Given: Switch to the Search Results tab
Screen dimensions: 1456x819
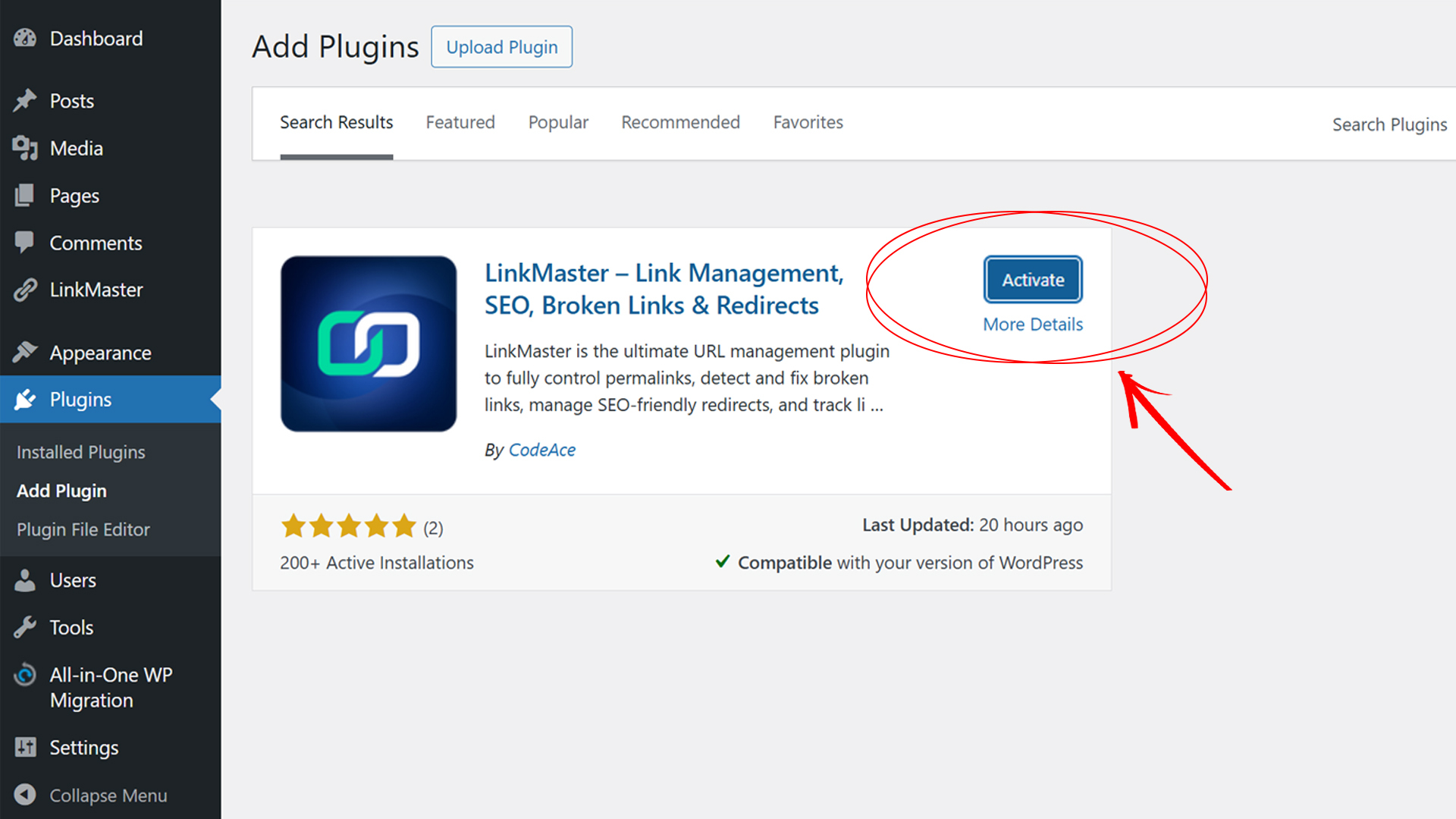Looking at the screenshot, I should [337, 122].
